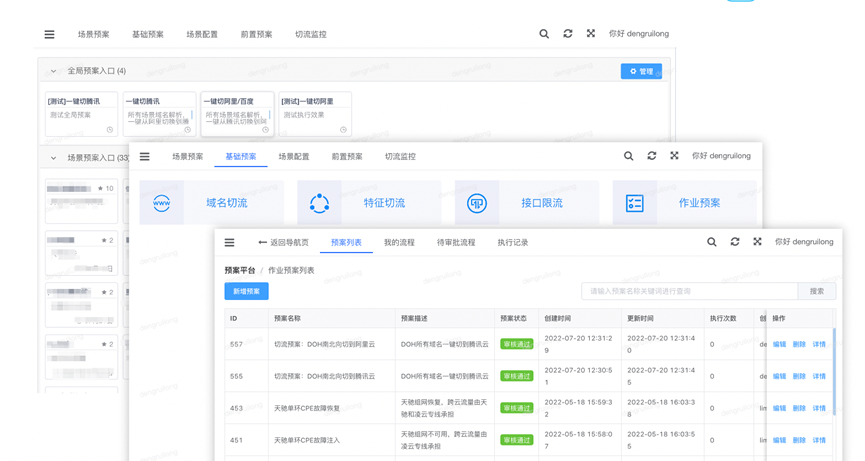Screen dimensions: 865x461
Task: Collapse the 全局预案入口 (4) section
Action: (53, 71)
